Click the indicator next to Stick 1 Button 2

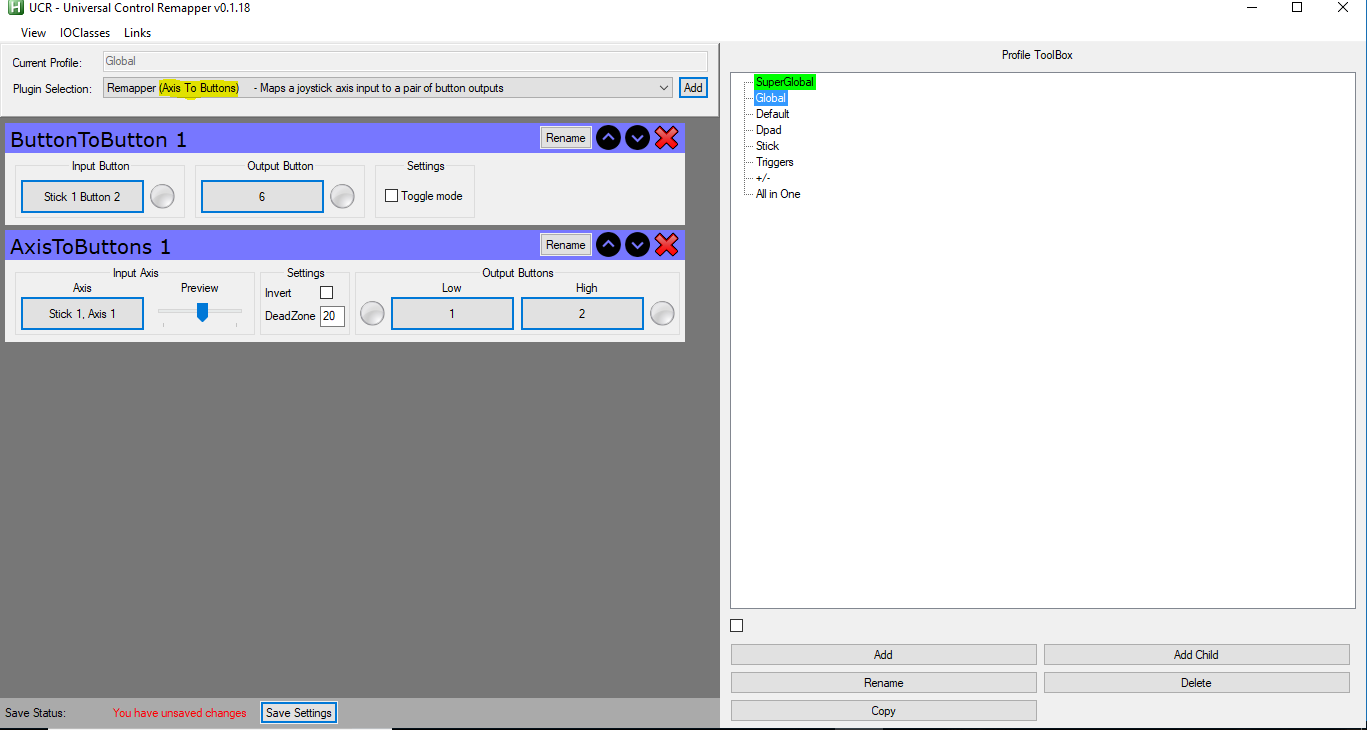(x=162, y=196)
